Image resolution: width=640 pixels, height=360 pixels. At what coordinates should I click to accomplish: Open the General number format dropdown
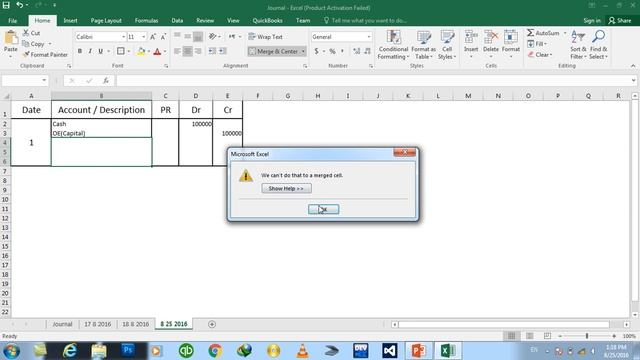(x=369, y=37)
